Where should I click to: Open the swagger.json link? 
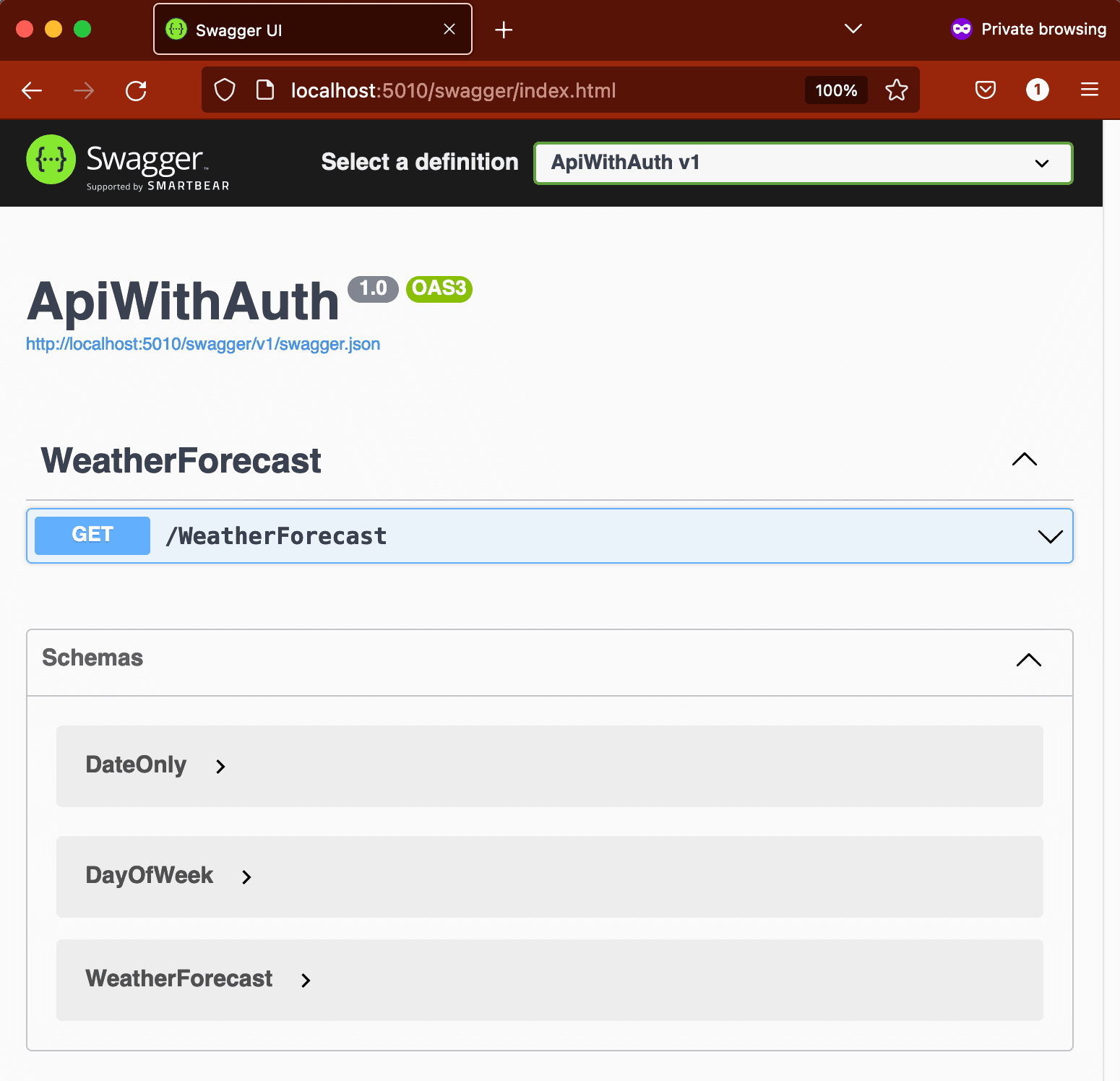[203, 344]
